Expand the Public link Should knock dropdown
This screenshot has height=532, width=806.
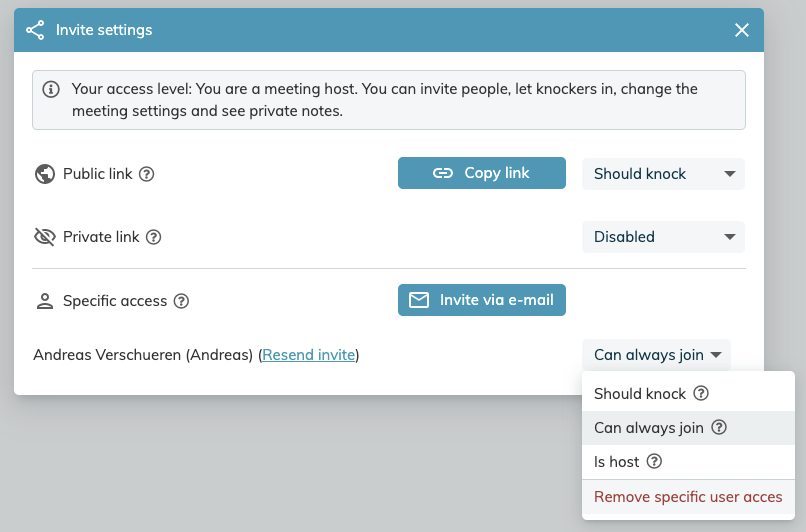pos(663,174)
